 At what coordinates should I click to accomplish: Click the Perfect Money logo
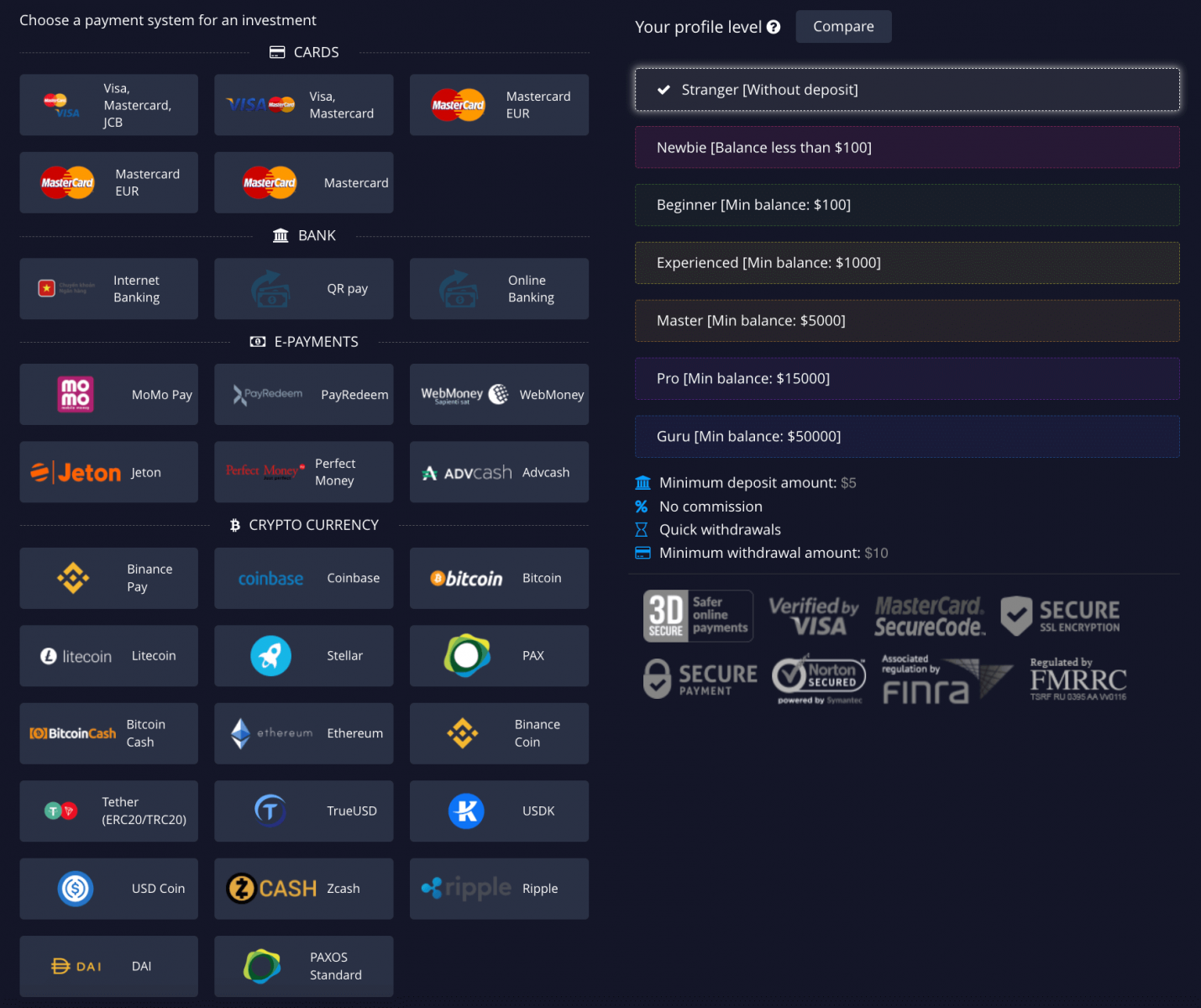click(x=265, y=471)
